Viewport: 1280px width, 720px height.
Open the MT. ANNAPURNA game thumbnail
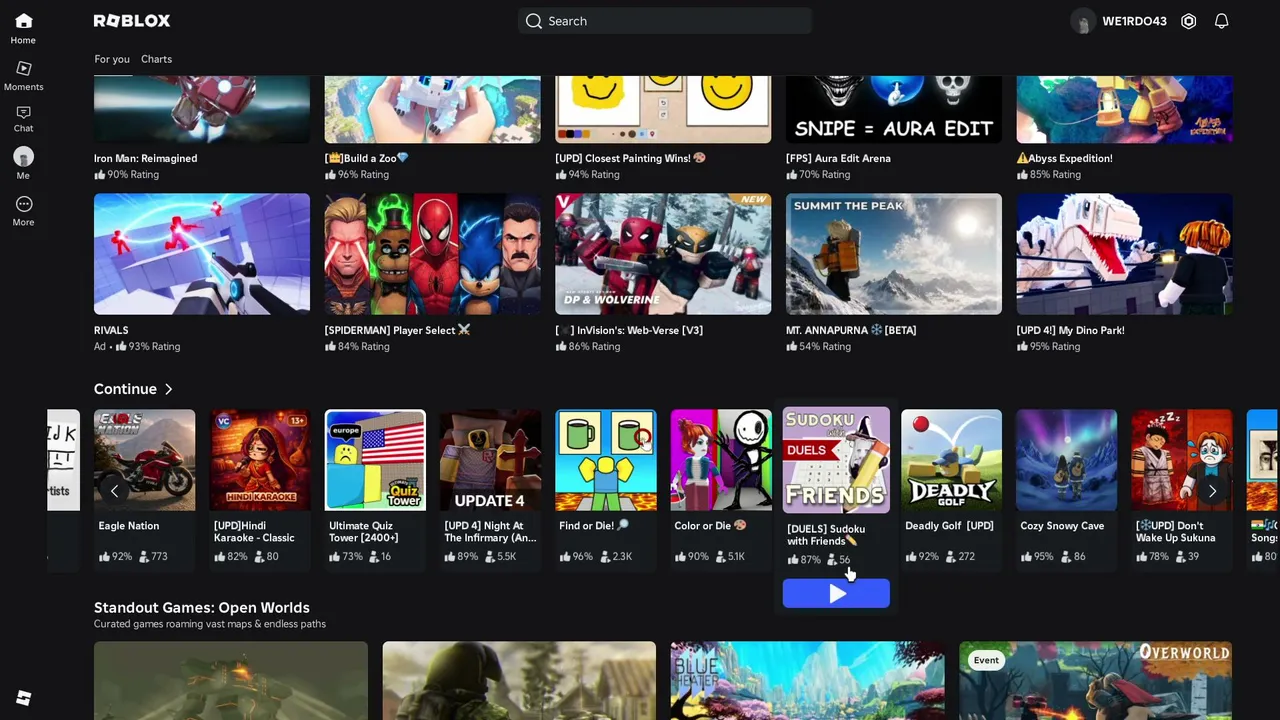[894, 254]
